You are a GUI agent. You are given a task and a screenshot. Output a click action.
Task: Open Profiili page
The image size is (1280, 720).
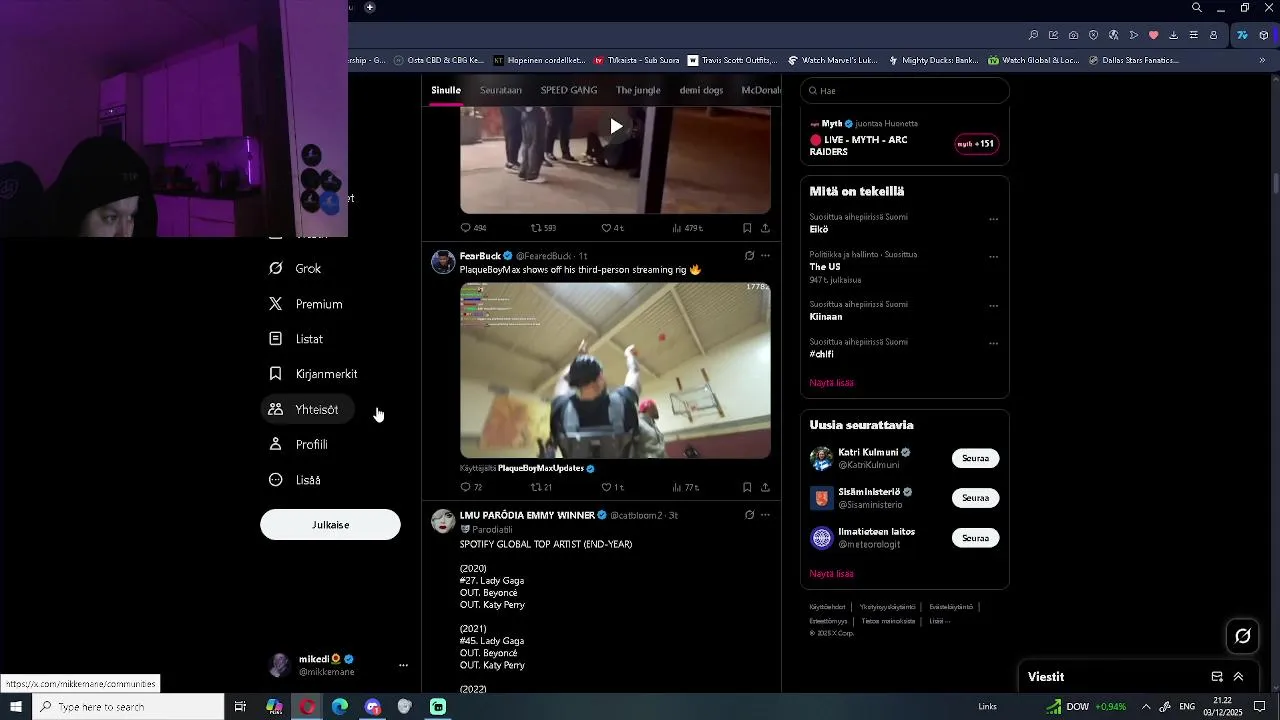[x=298, y=444]
